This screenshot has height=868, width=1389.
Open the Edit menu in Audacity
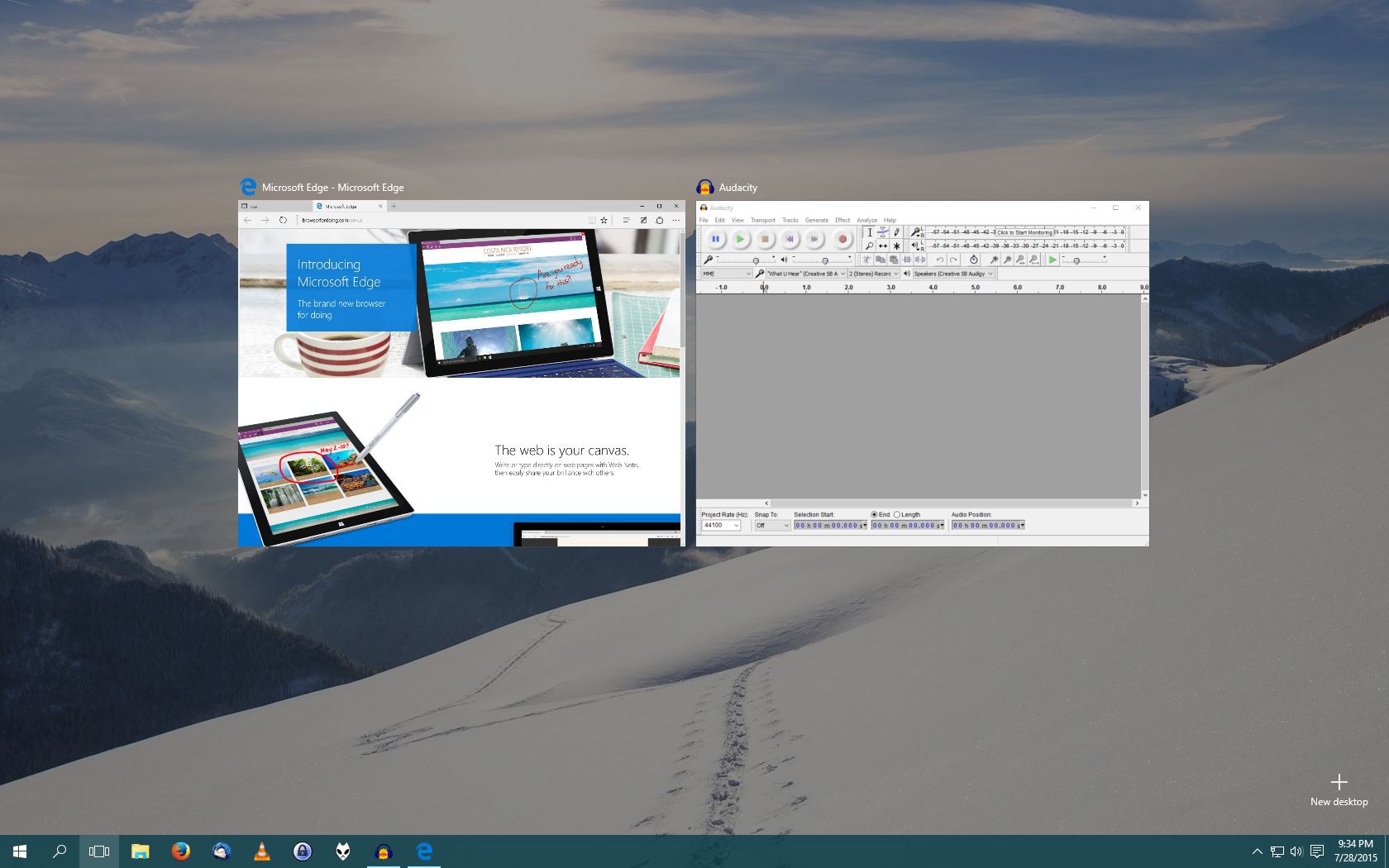pos(720,220)
